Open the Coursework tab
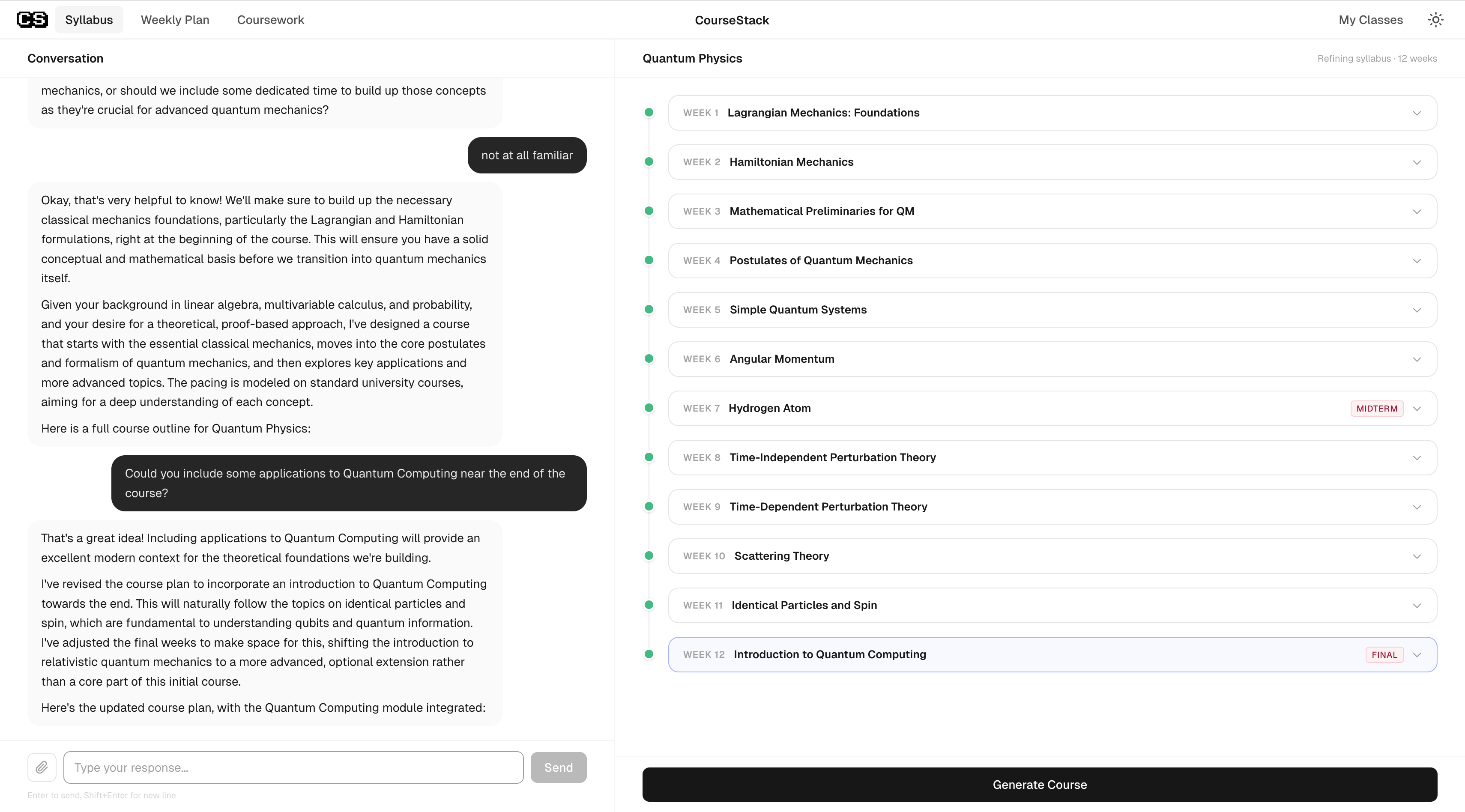The height and width of the screenshot is (812, 1465). coord(270,20)
